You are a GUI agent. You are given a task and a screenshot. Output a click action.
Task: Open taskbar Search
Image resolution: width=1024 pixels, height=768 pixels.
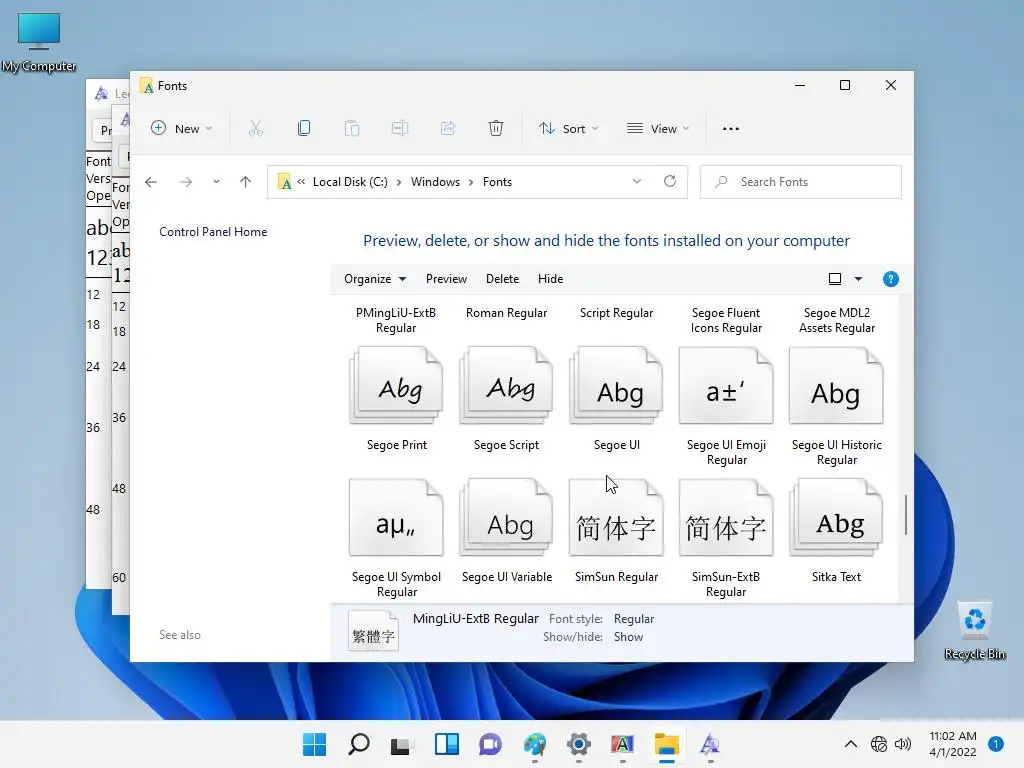pos(359,744)
